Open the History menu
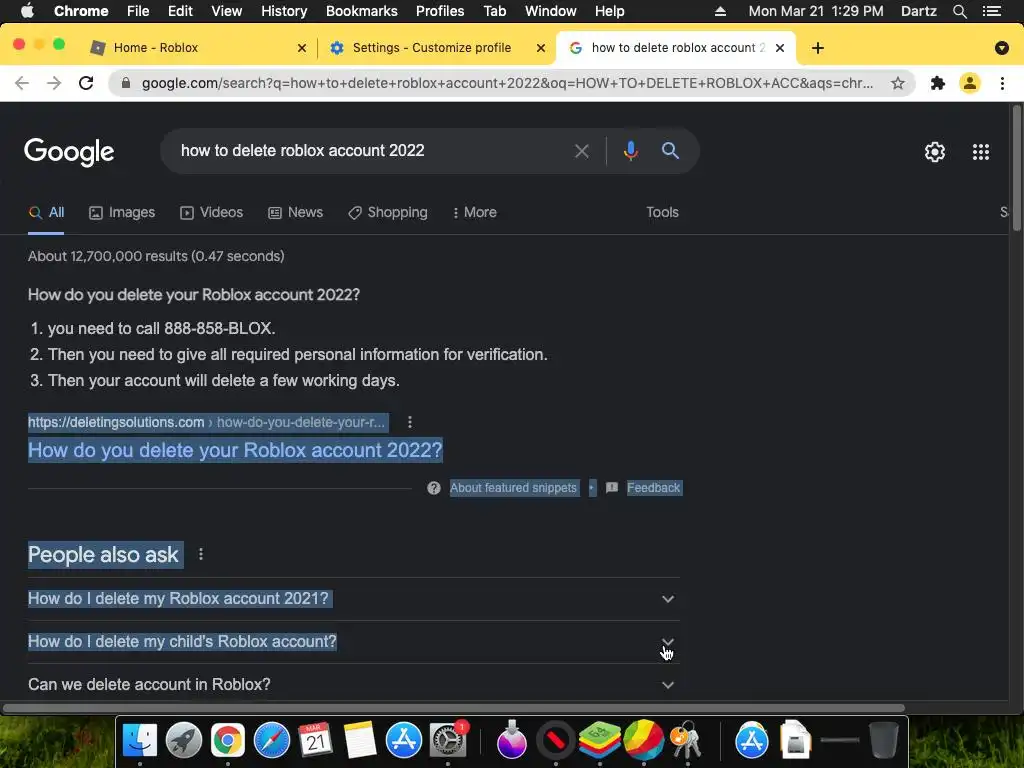This screenshot has height=768, width=1024. coord(284,11)
